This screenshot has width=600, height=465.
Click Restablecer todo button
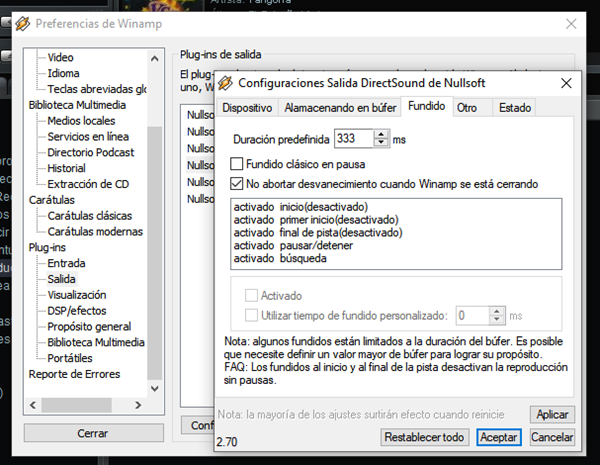tap(424, 437)
